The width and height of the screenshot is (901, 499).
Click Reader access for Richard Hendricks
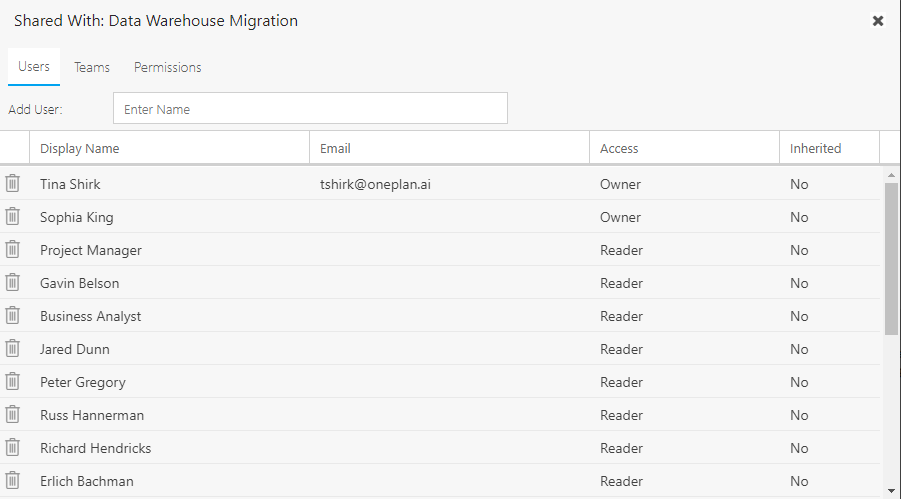pyautogui.click(x=684, y=448)
